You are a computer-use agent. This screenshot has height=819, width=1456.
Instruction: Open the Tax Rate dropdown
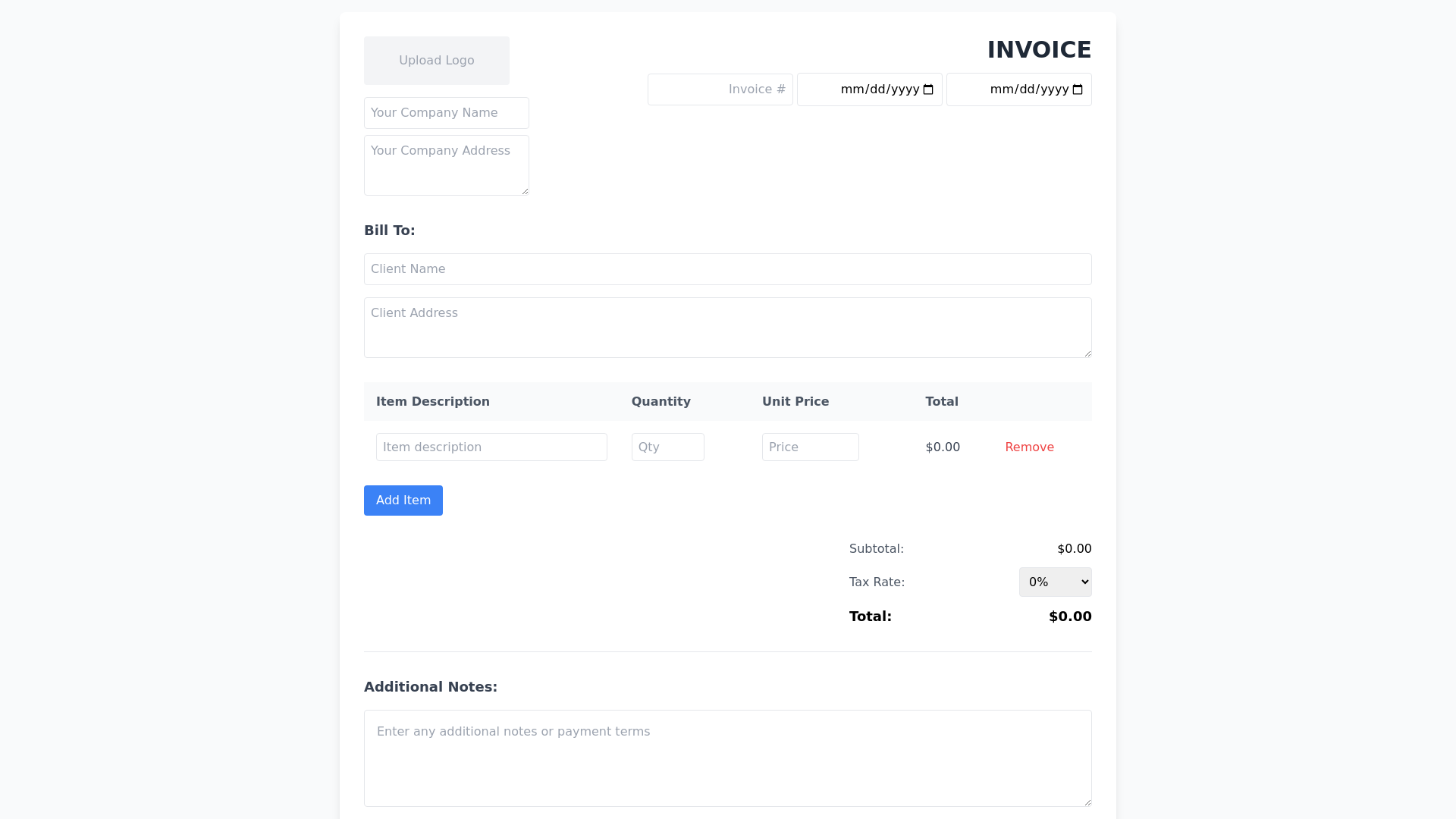1056,582
